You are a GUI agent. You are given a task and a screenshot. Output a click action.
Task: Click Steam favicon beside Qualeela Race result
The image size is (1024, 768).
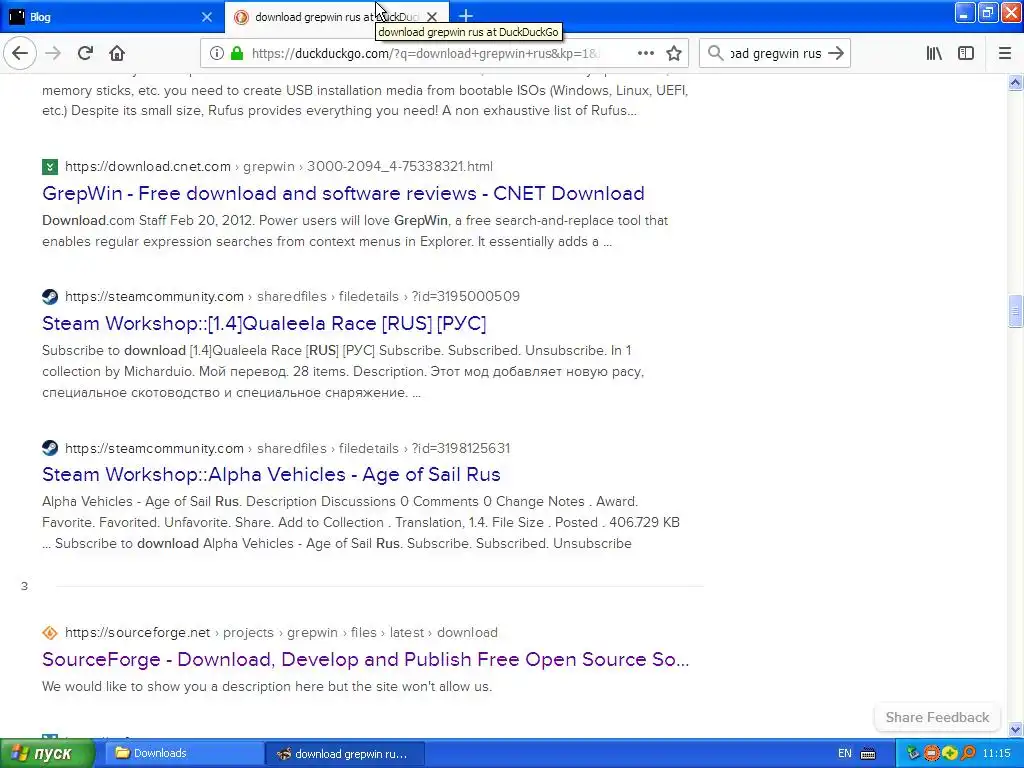pos(50,296)
